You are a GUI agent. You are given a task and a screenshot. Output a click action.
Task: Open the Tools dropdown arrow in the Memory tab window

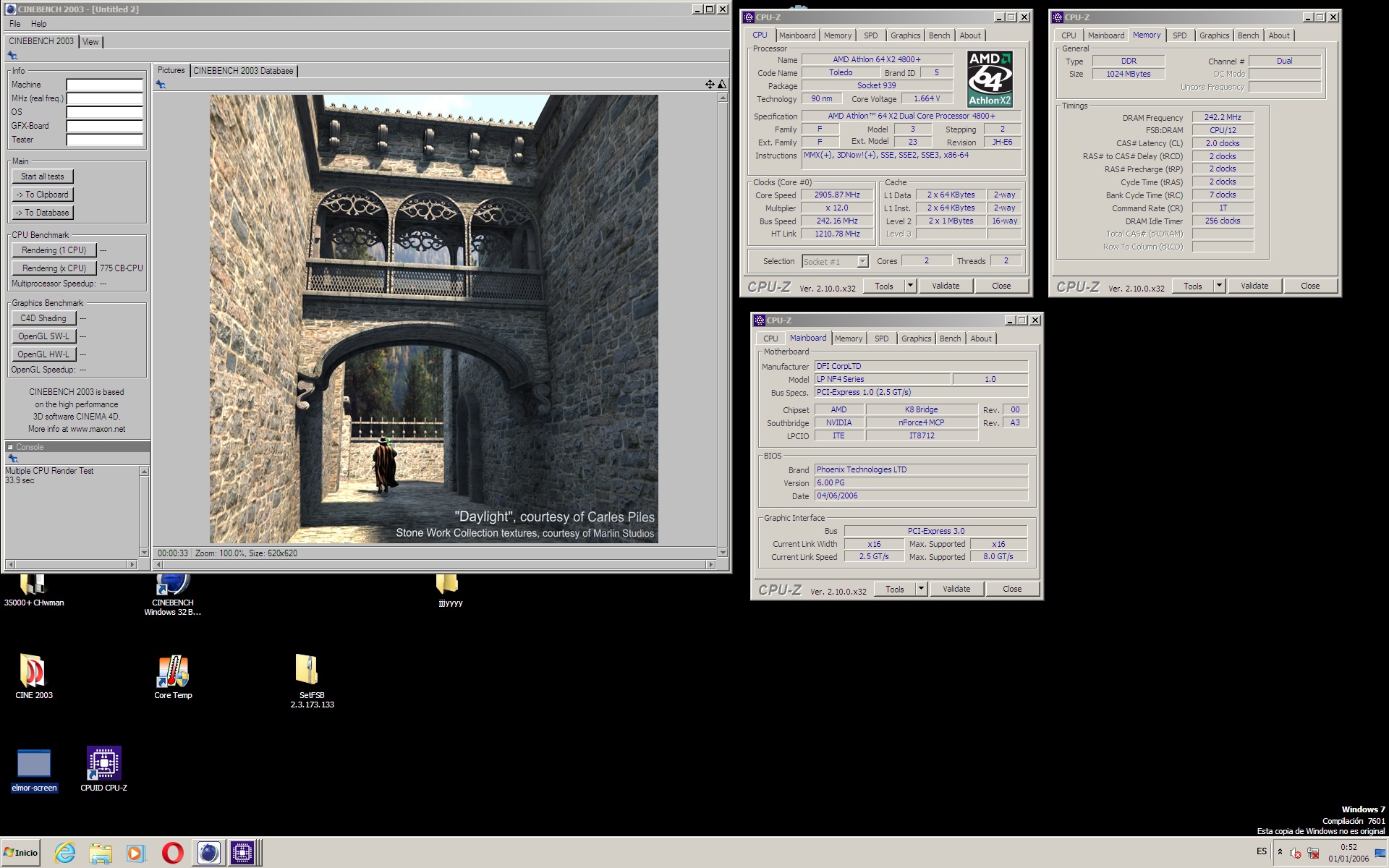tap(1219, 286)
